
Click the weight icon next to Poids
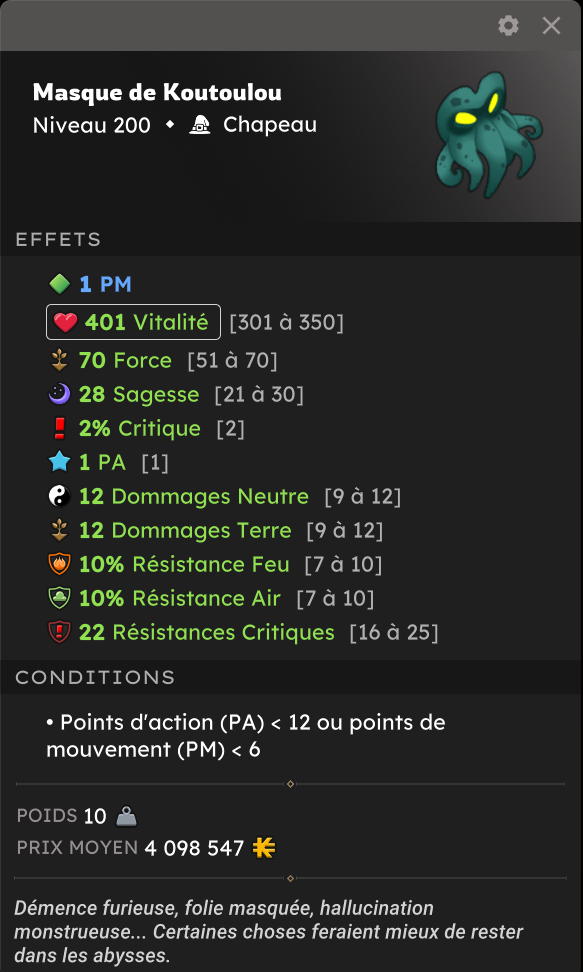(x=127, y=816)
